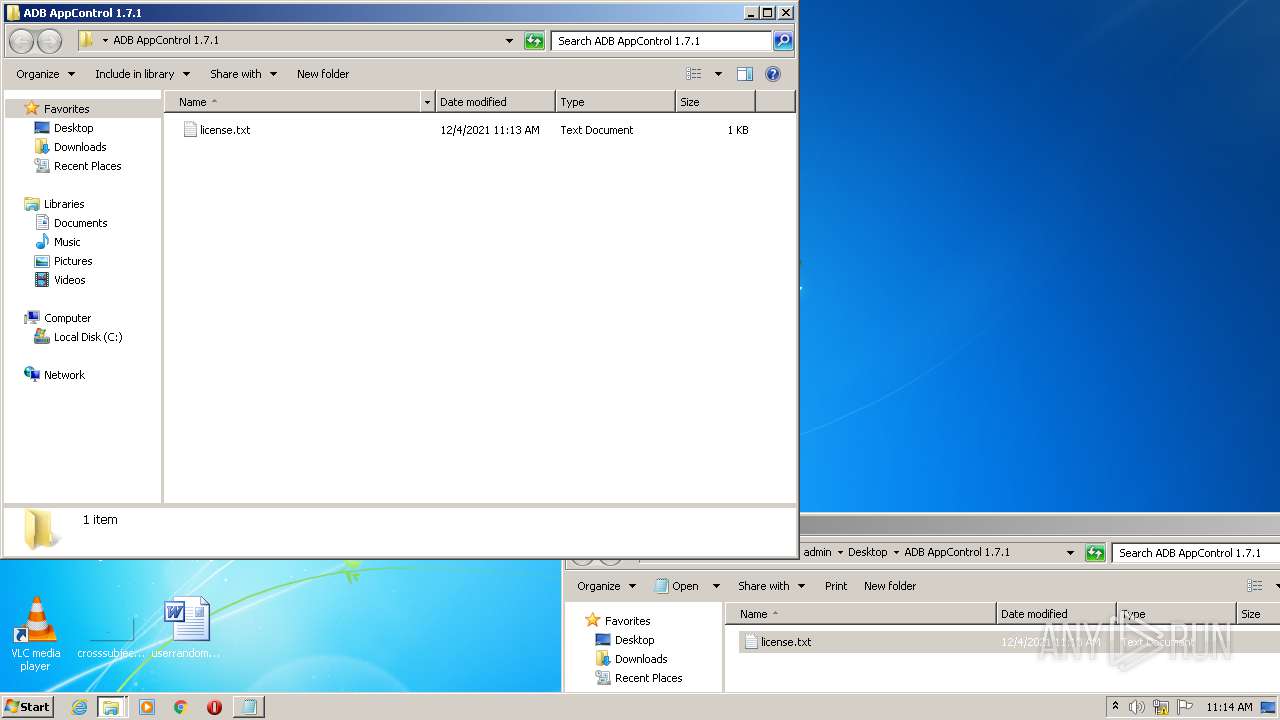This screenshot has width=1280, height=720.
Task: Launch Google Chrome from taskbar
Action: (180, 707)
